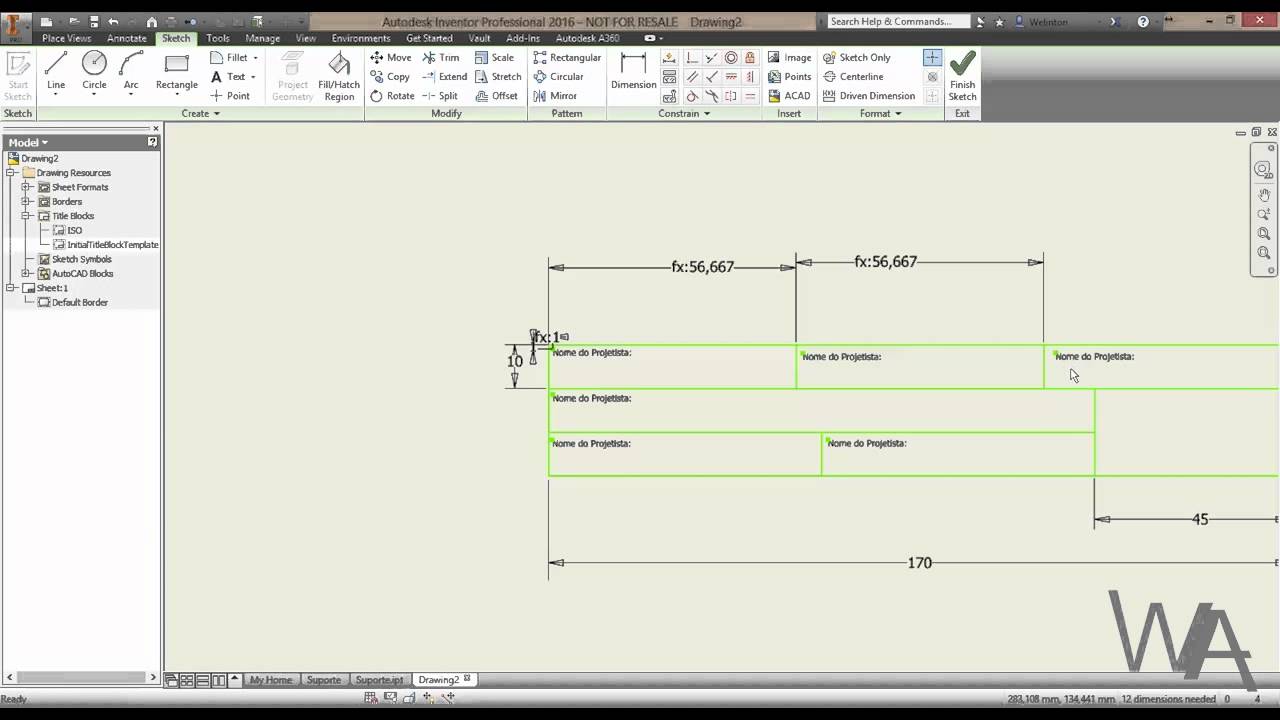Image resolution: width=1280 pixels, height=720 pixels.
Task: Open the Model browser dropdown
Action: coord(28,142)
